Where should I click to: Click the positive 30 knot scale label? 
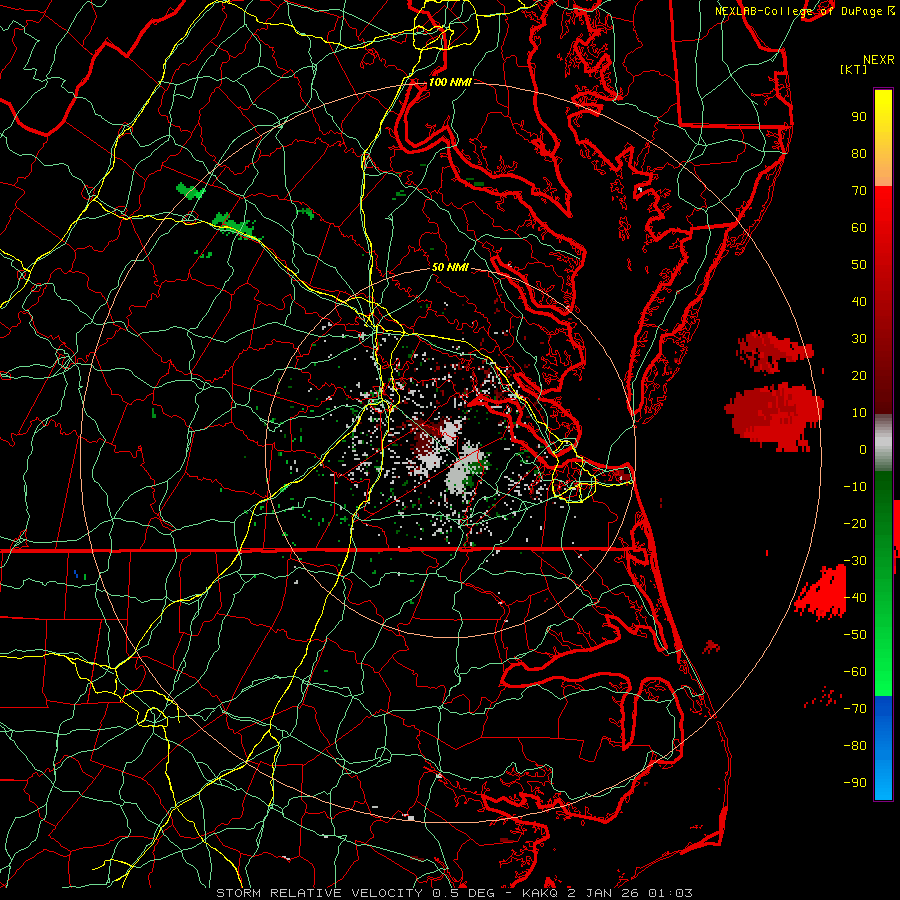[859, 339]
